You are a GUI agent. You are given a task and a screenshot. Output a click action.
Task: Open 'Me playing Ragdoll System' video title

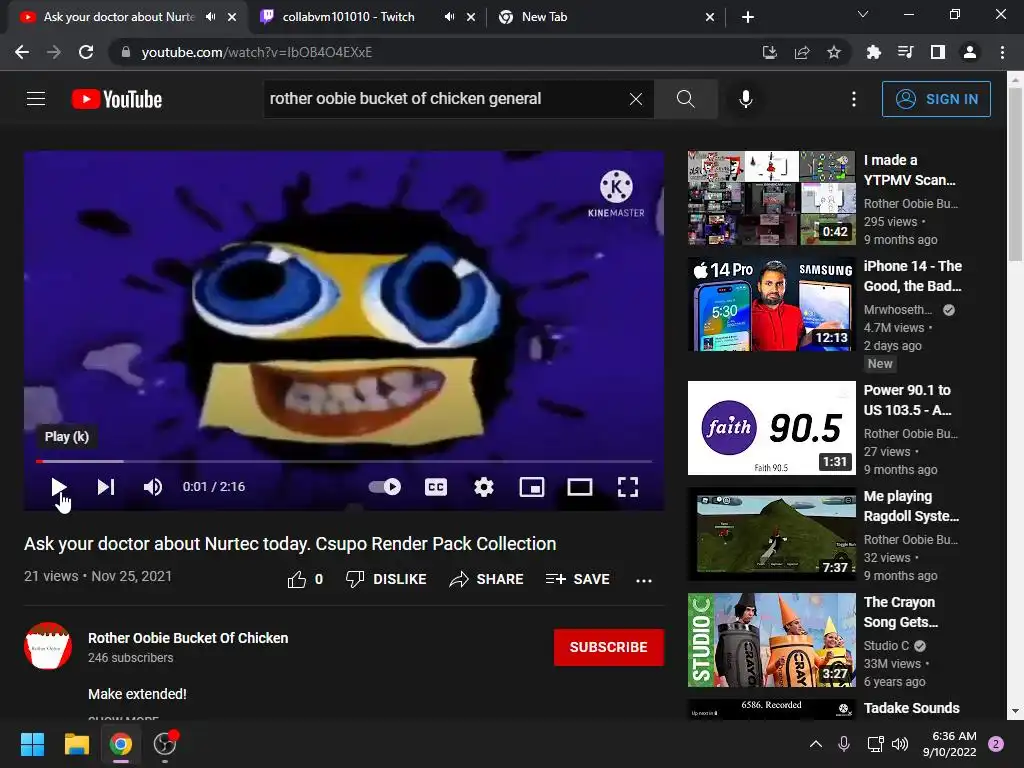(x=911, y=506)
